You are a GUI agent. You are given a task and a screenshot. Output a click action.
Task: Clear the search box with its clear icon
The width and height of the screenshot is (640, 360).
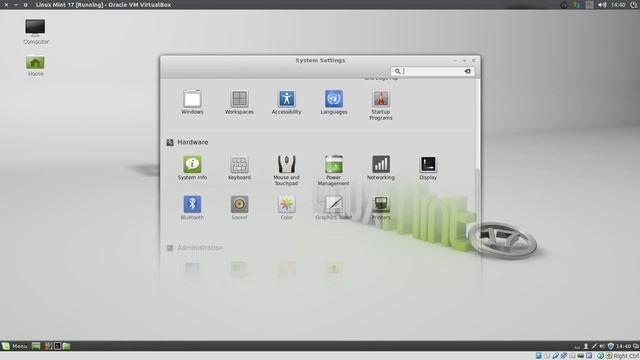coord(468,71)
